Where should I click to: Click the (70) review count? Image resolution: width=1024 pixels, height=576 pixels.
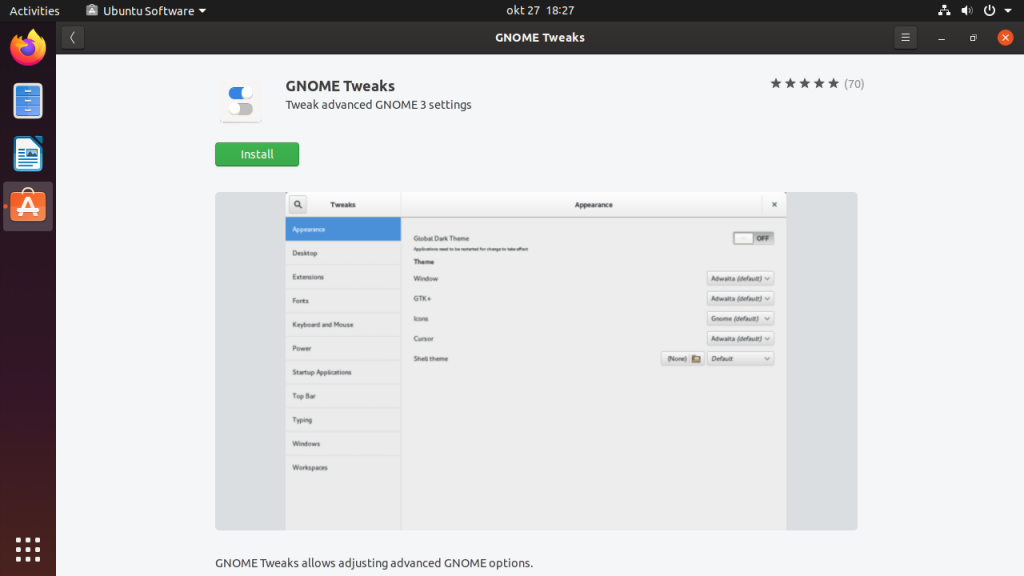click(x=854, y=84)
